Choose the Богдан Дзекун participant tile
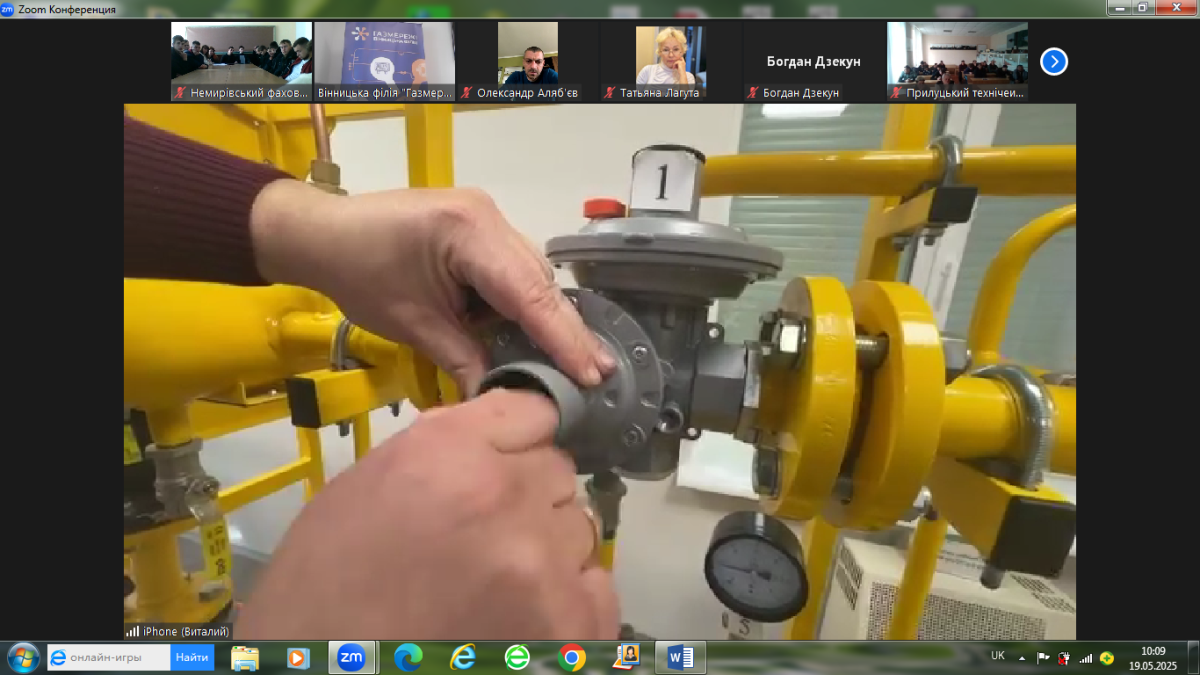Screen dimensions: 1200x675 pos(813,61)
